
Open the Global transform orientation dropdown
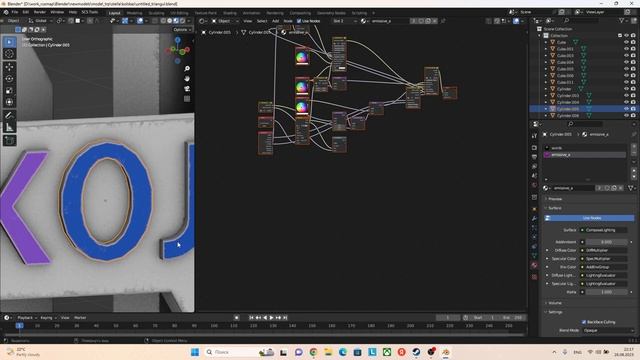(x=40, y=21)
